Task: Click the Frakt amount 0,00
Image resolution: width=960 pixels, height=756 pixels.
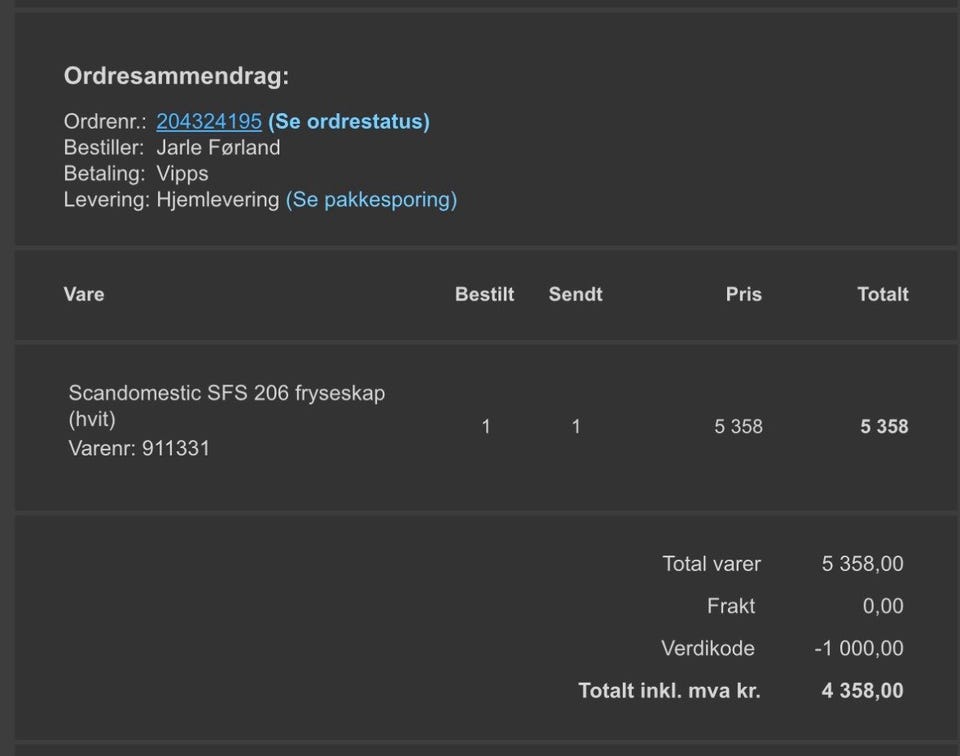Action: click(x=883, y=606)
